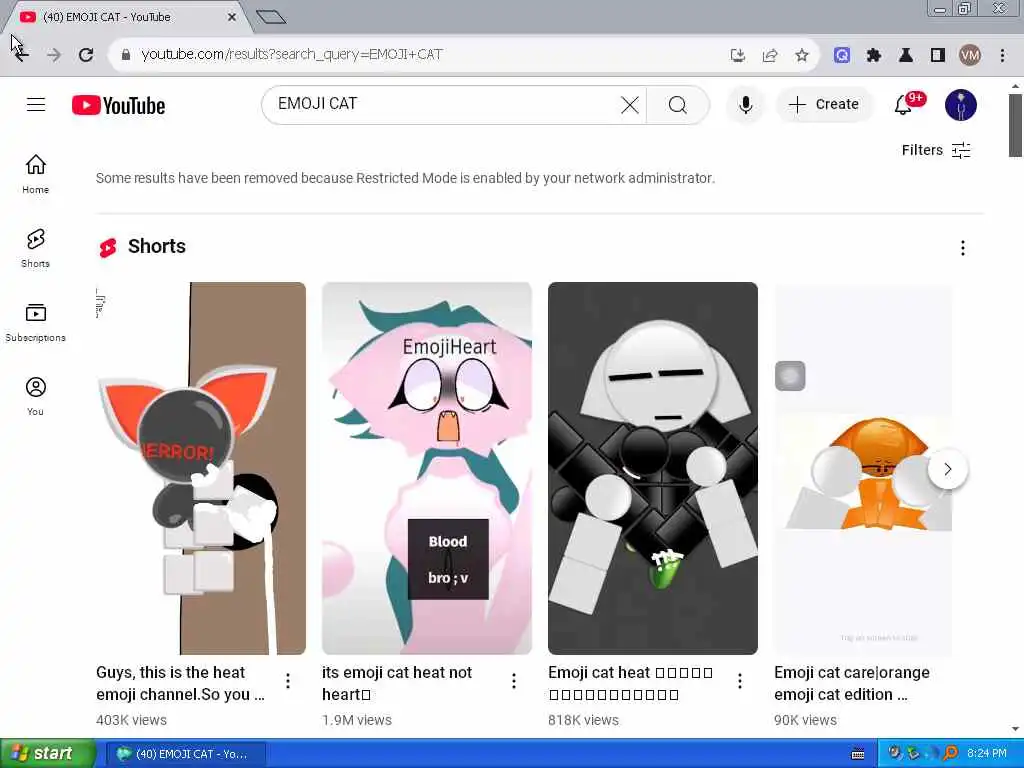Open the VM browser profile avatar
1024x768 pixels.
point(970,56)
